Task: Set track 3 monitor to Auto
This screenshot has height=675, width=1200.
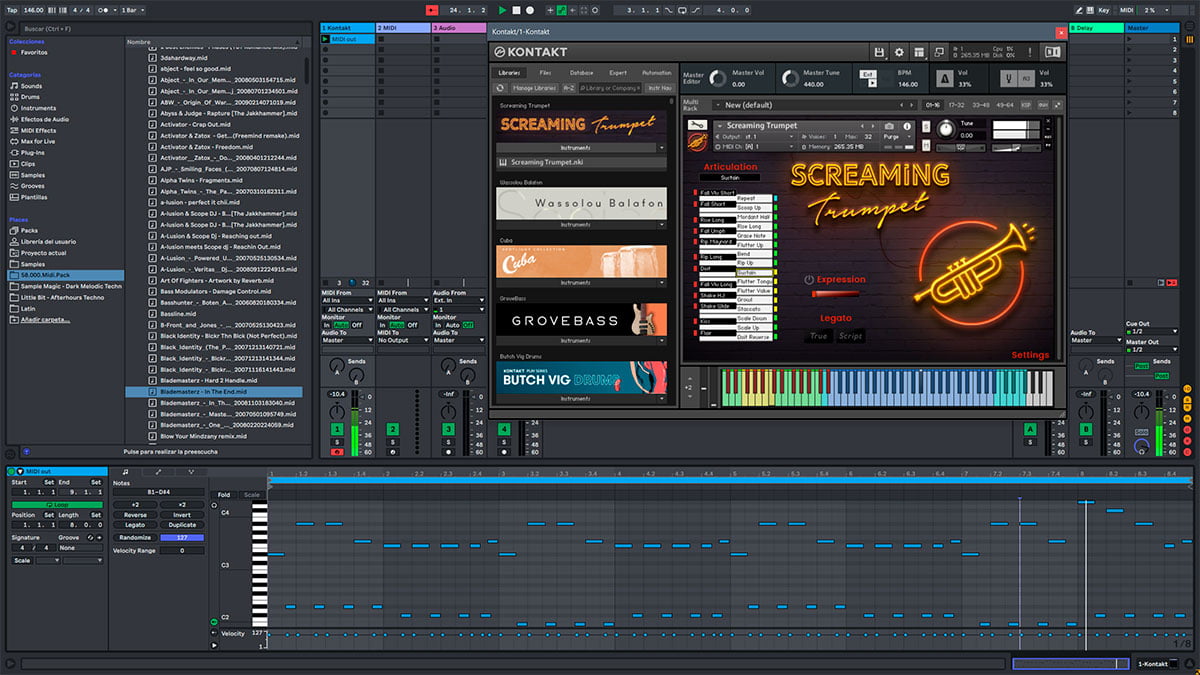Action: [x=453, y=325]
